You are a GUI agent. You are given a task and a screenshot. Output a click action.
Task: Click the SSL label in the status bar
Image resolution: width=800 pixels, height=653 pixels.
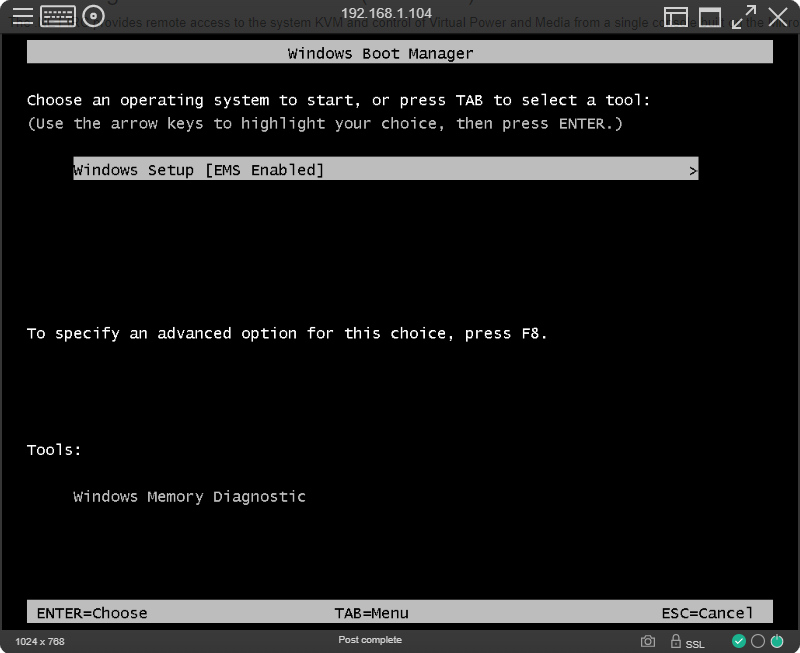[695, 644]
